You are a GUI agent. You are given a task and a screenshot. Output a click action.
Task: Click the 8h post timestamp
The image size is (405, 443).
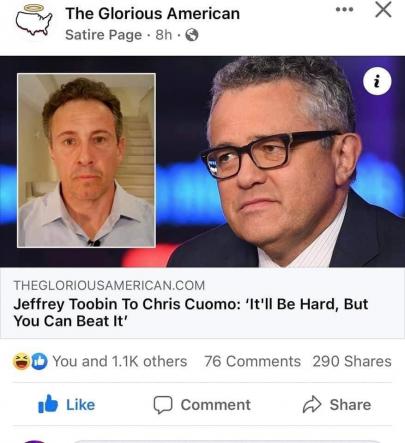tap(164, 35)
